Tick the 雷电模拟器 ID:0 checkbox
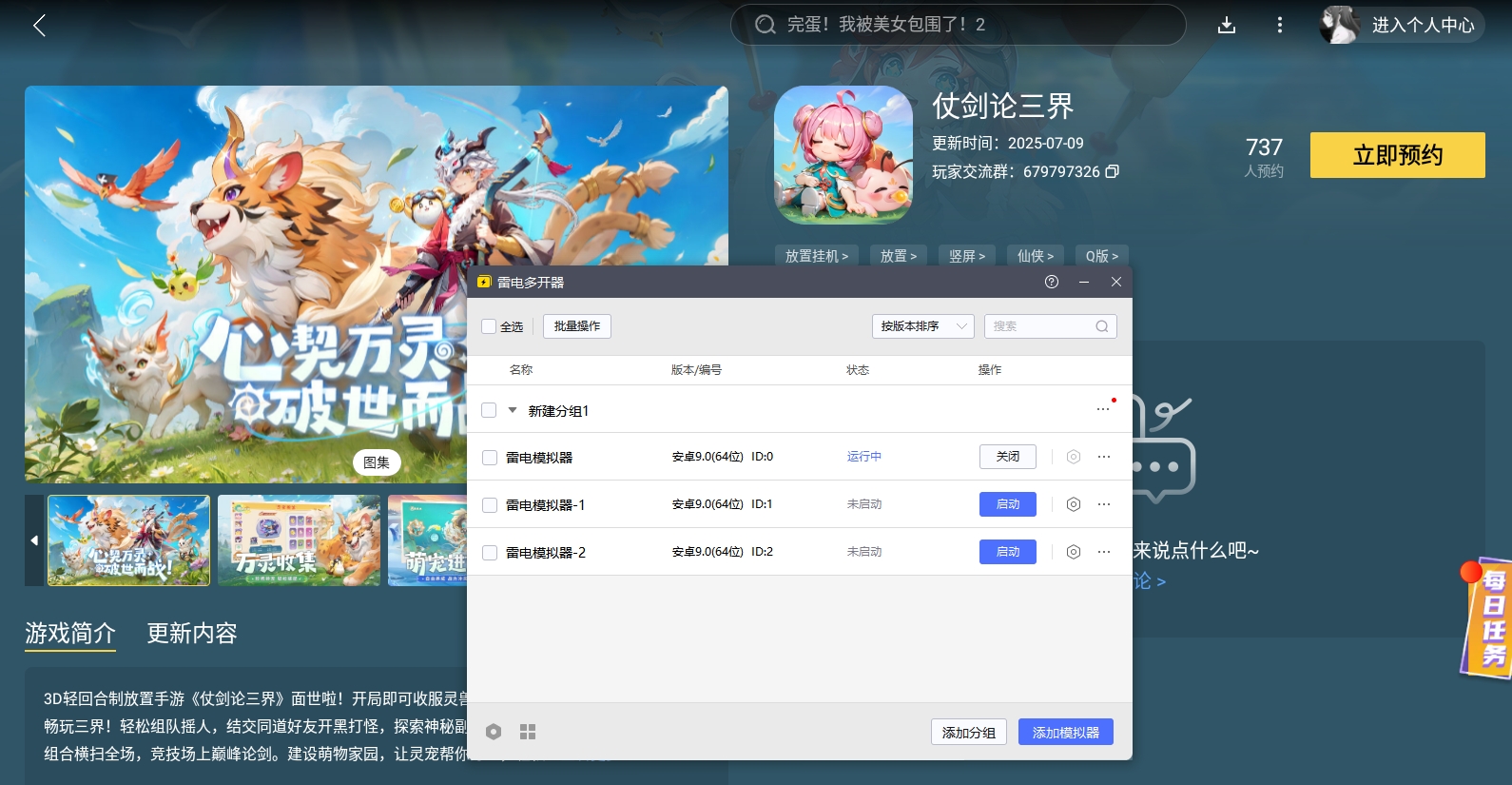The height and width of the screenshot is (785, 1512). pos(490,458)
